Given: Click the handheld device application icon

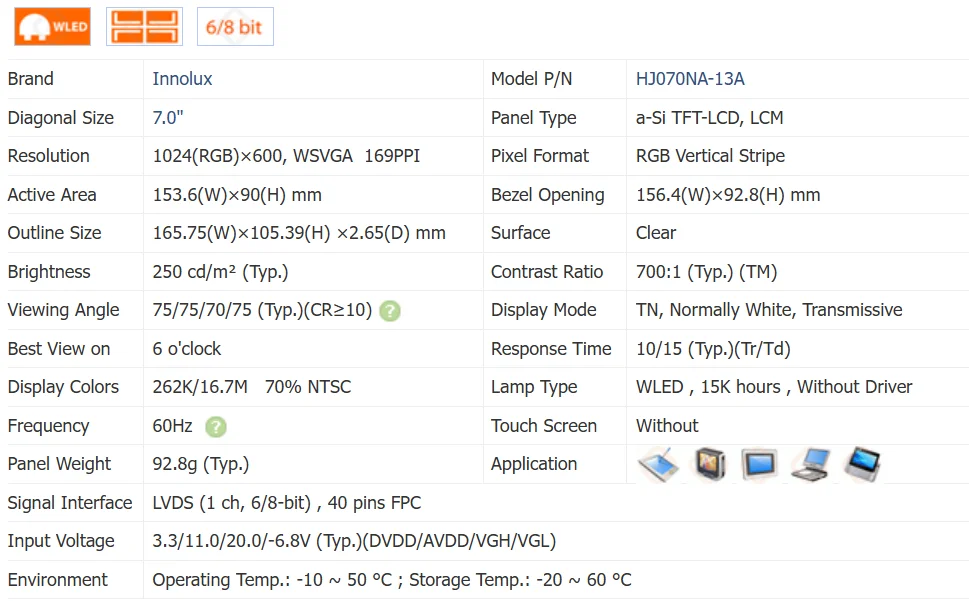Looking at the screenshot, I should click(x=862, y=464).
